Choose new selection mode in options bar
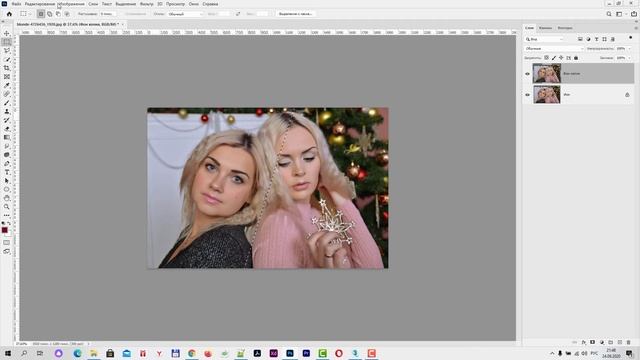This screenshot has height=360, width=640. click(x=41, y=14)
